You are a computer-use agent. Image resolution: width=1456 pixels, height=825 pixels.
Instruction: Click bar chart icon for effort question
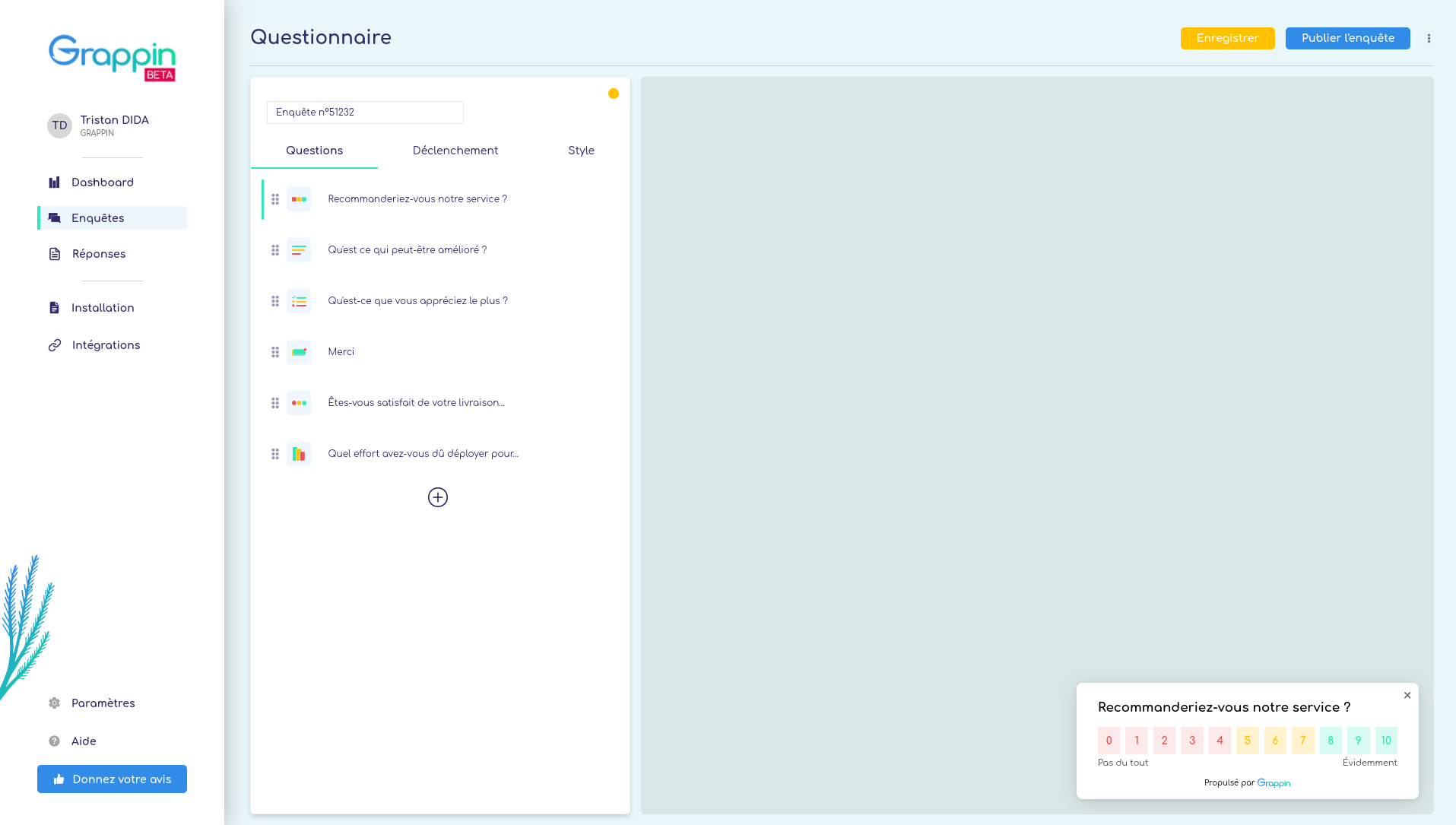tap(299, 454)
